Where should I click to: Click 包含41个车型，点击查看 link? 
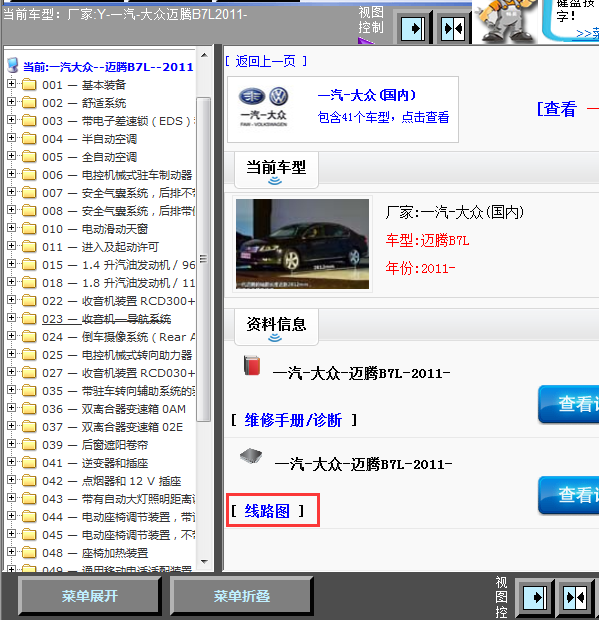(x=383, y=117)
